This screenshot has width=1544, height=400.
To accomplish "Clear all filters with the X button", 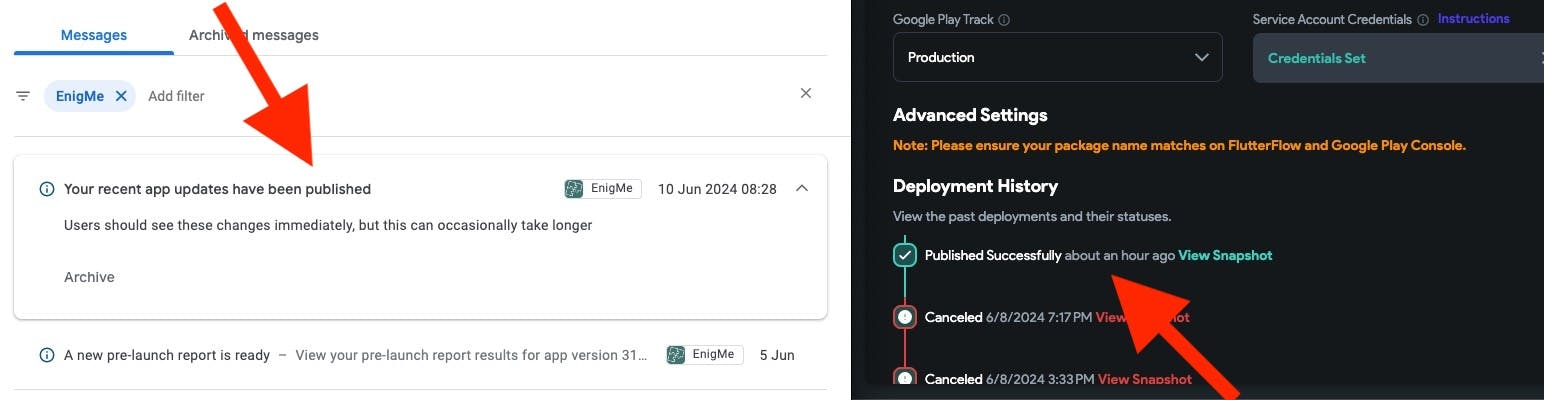I will point(806,93).
